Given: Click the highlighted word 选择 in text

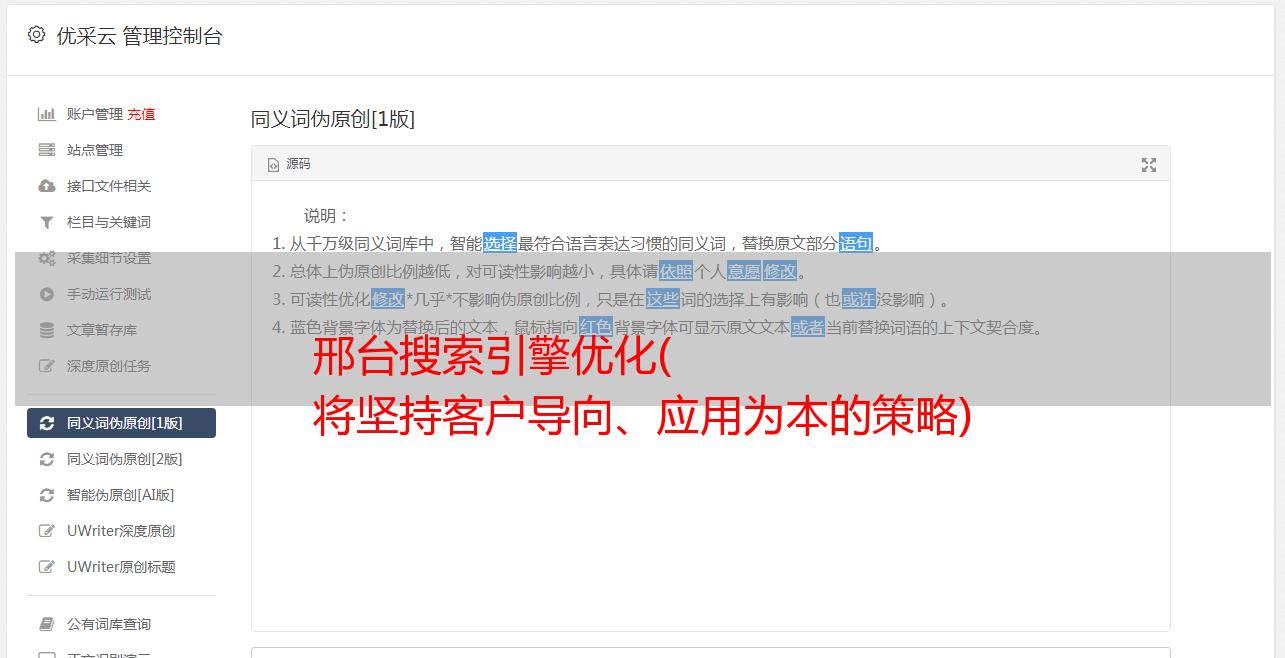Looking at the screenshot, I should pyautogui.click(x=500, y=243).
